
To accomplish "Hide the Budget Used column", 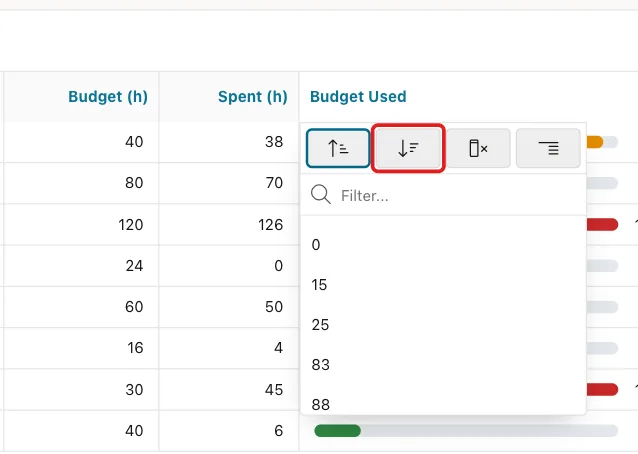I will 478,148.
